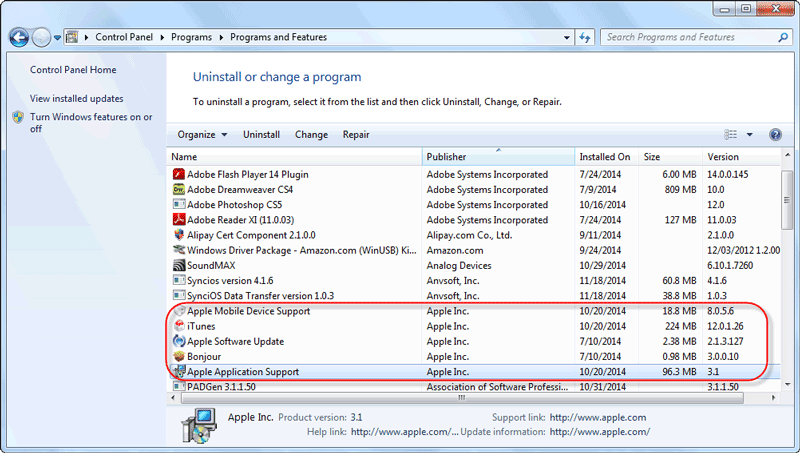
Task: Click the Adobe Photoshop CS5 row icon
Action: coord(179,205)
